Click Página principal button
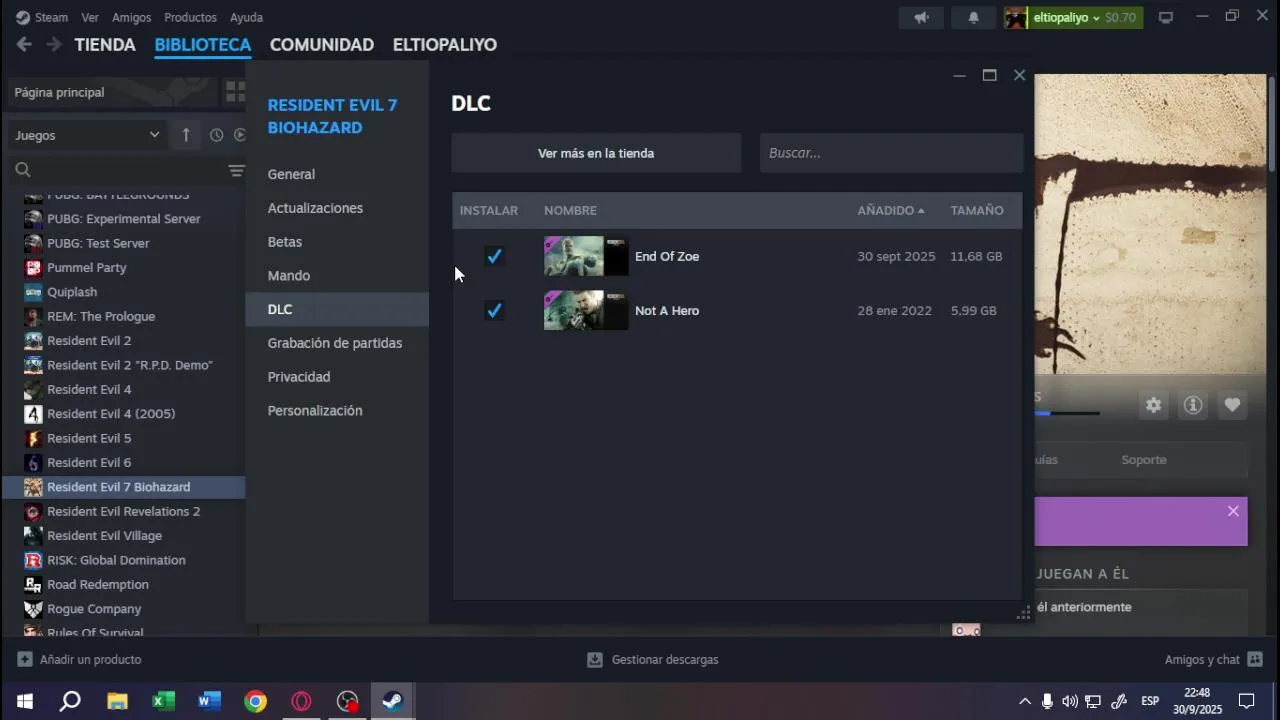The height and width of the screenshot is (720, 1280). tap(111, 92)
